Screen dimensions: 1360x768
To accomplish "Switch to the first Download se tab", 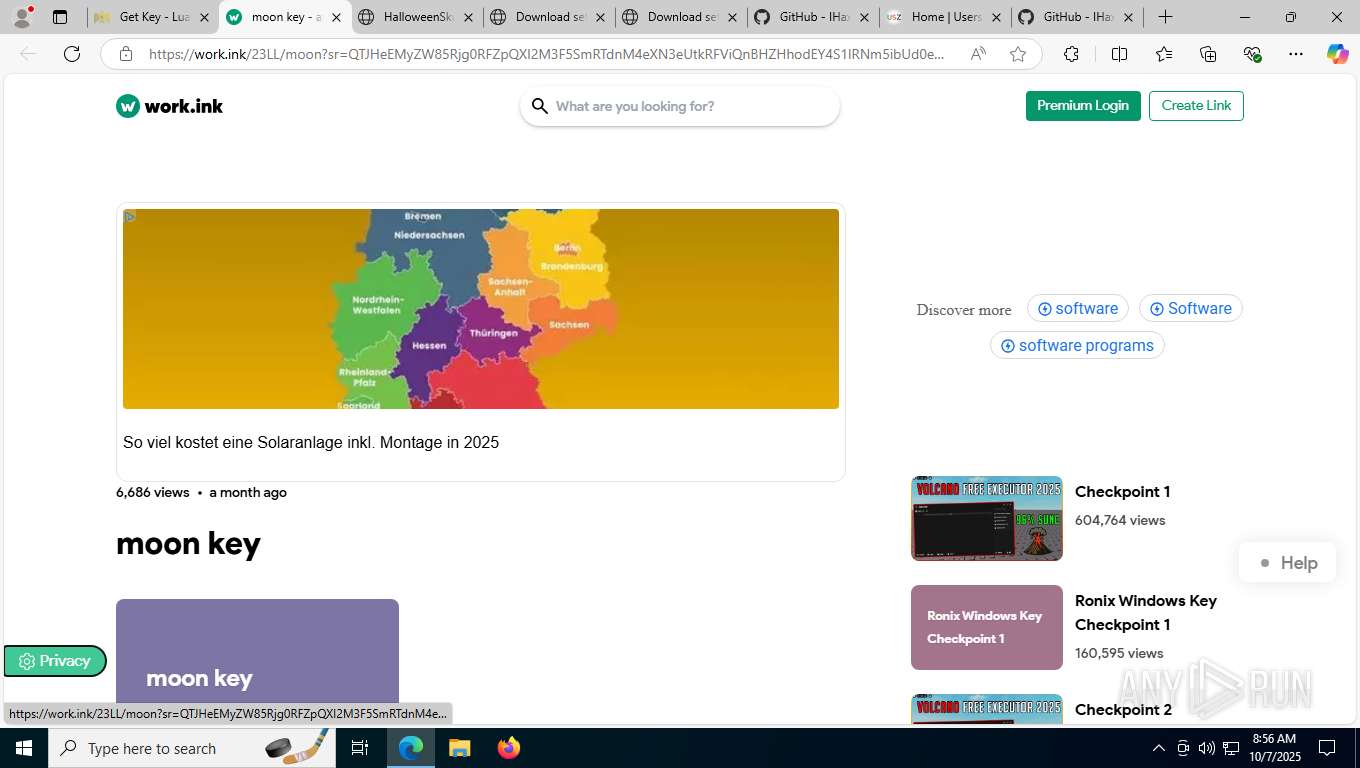I will pos(549,17).
